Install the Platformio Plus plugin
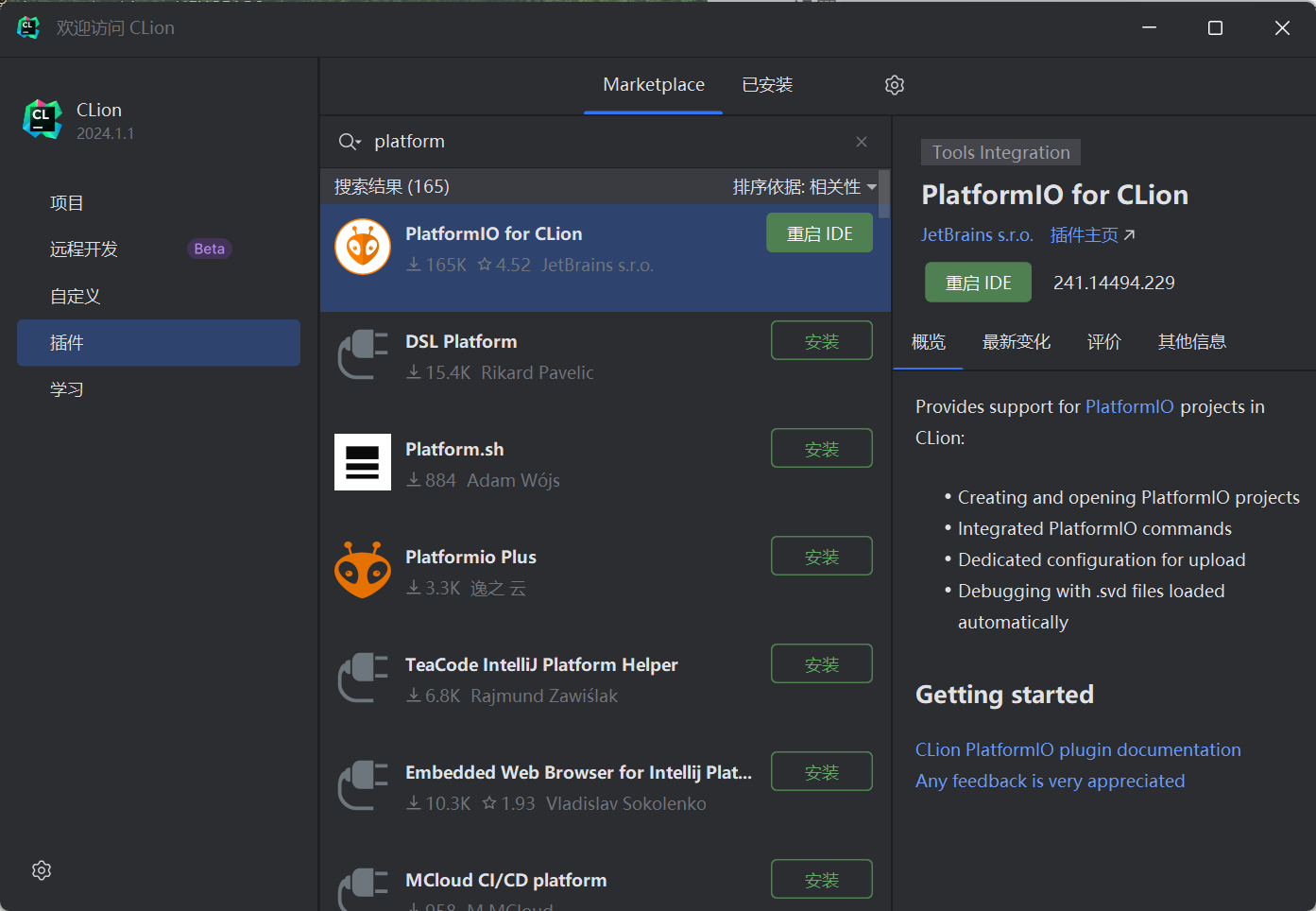 [822, 557]
